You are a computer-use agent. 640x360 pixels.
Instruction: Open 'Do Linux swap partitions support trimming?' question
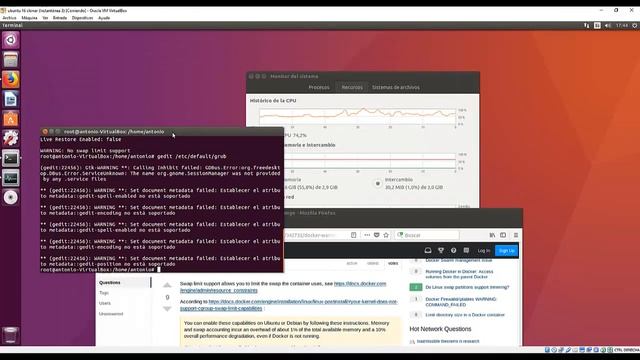click(x=467, y=287)
